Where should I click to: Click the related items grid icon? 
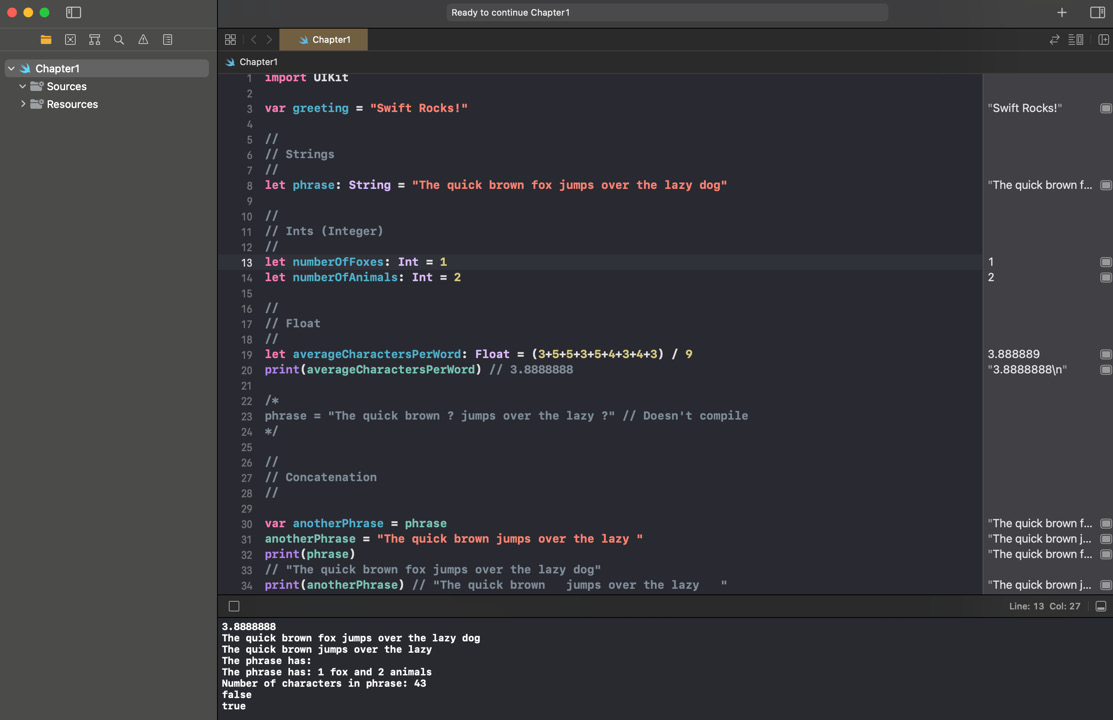click(x=230, y=40)
